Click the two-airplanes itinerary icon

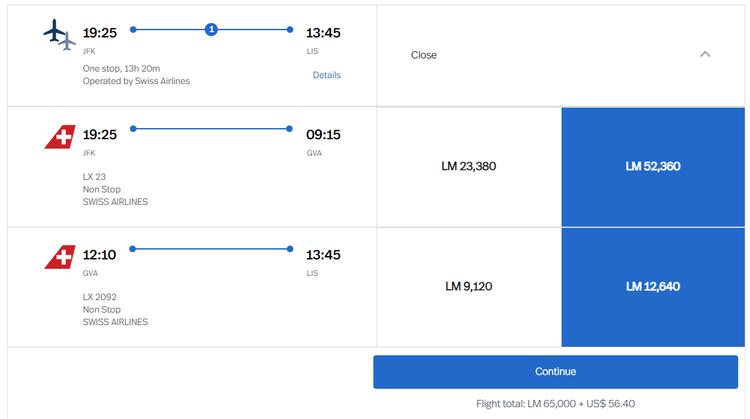[59, 35]
